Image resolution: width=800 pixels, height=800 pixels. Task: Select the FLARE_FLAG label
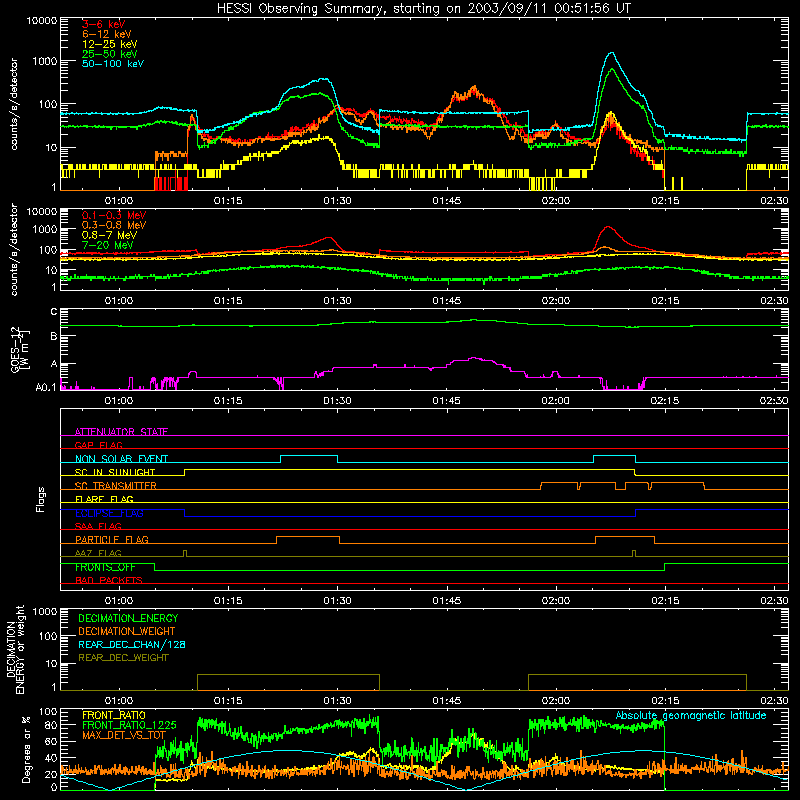104,499
